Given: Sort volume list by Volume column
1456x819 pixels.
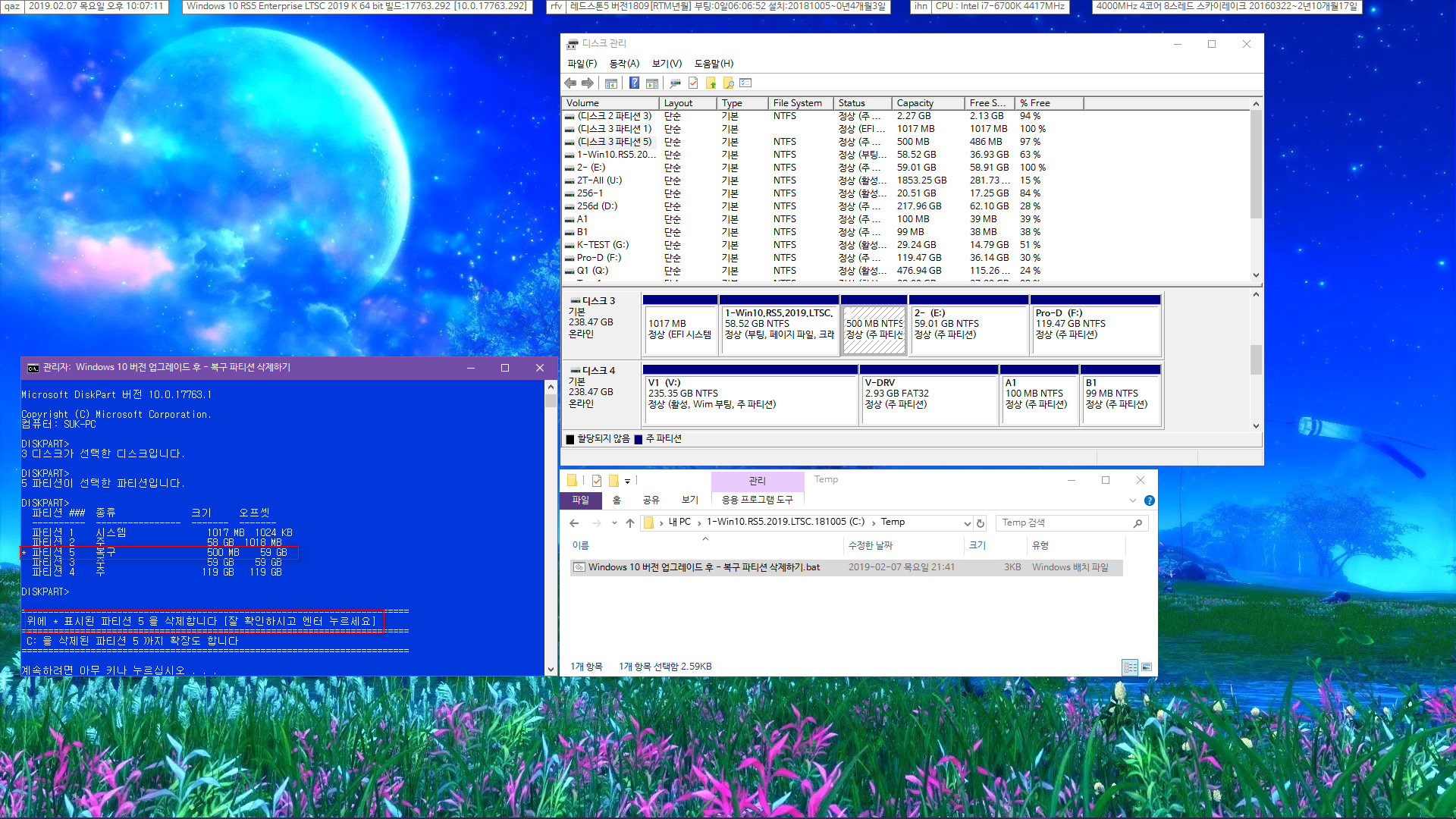Looking at the screenshot, I should click(x=610, y=103).
